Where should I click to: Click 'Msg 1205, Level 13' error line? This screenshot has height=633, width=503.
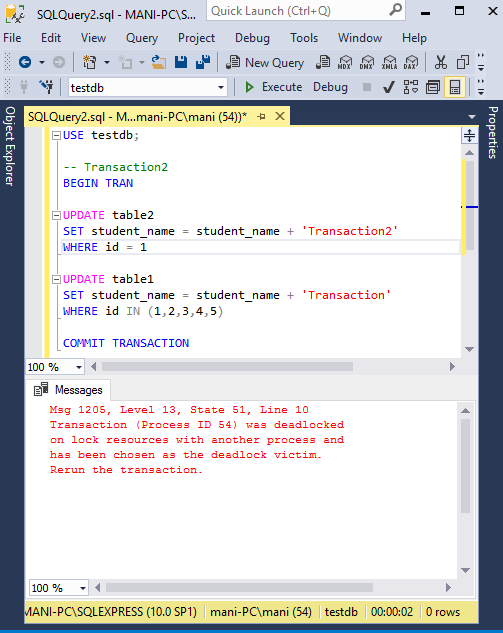pyautogui.click(x=179, y=410)
